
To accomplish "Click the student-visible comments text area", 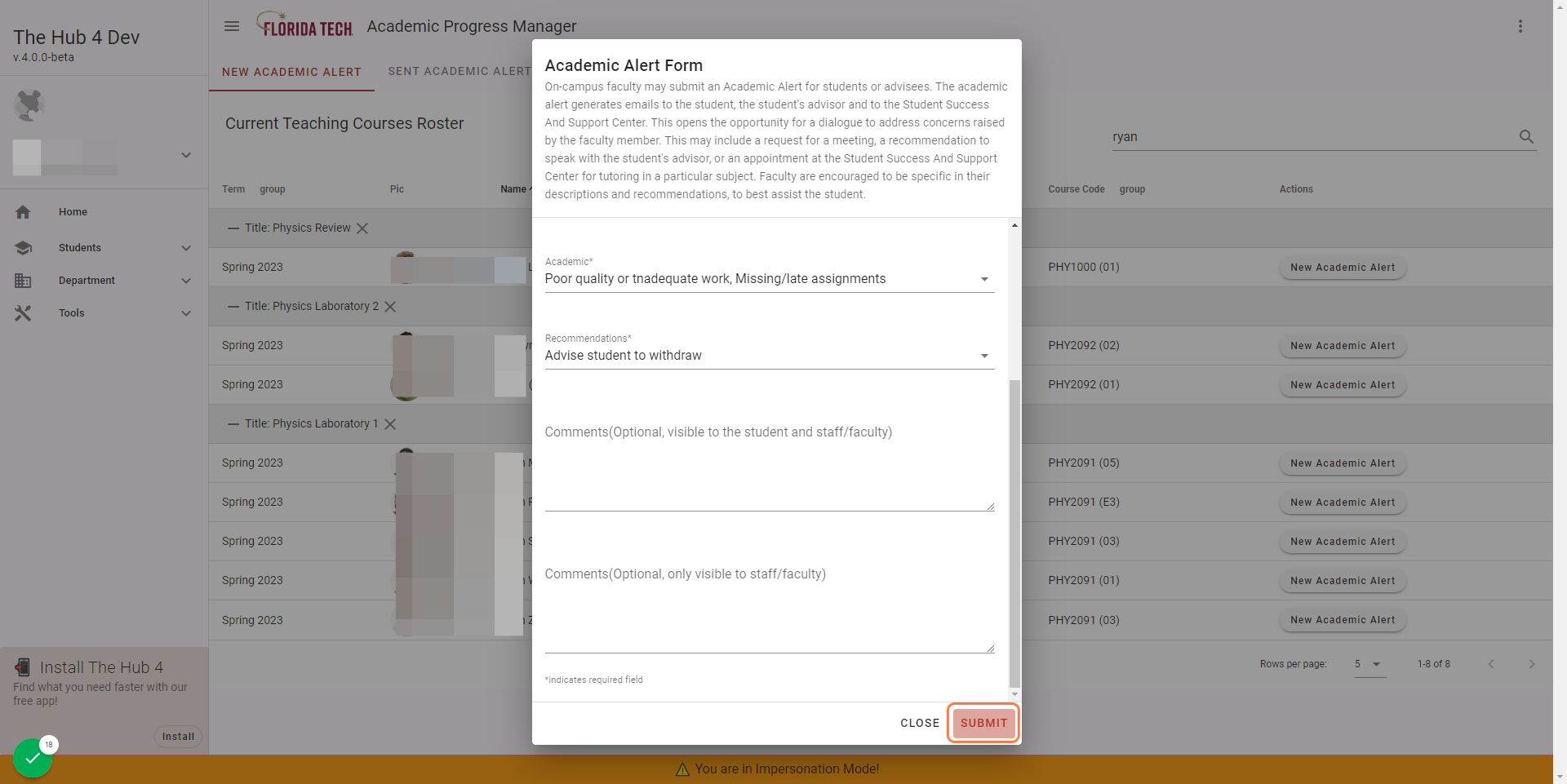I will tap(769, 465).
